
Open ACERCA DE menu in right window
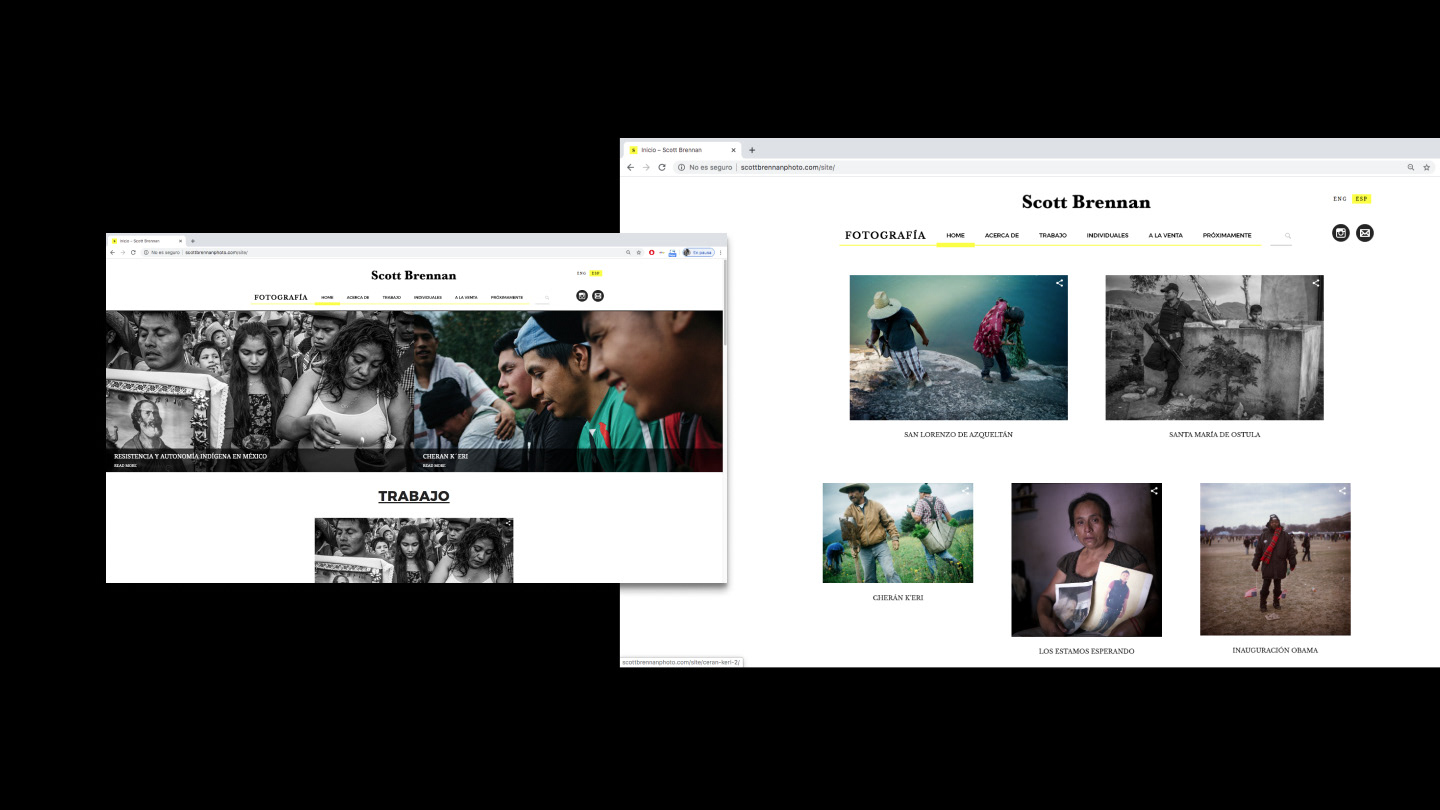(1001, 236)
